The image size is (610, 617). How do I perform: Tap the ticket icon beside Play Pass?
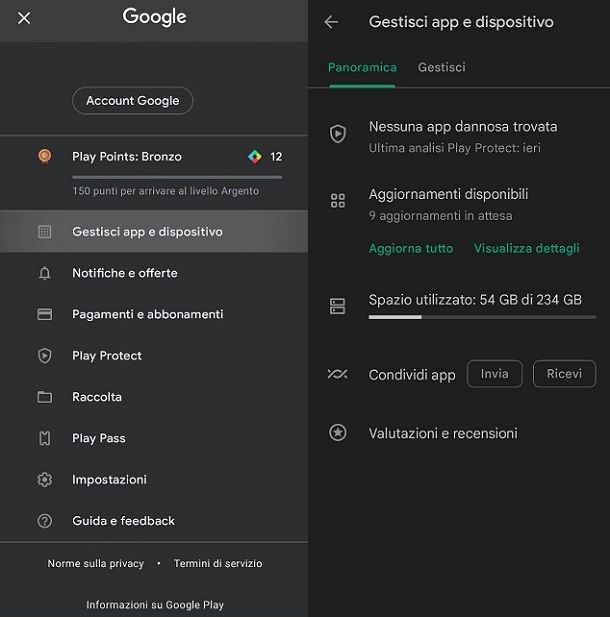[x=44, y=438]
